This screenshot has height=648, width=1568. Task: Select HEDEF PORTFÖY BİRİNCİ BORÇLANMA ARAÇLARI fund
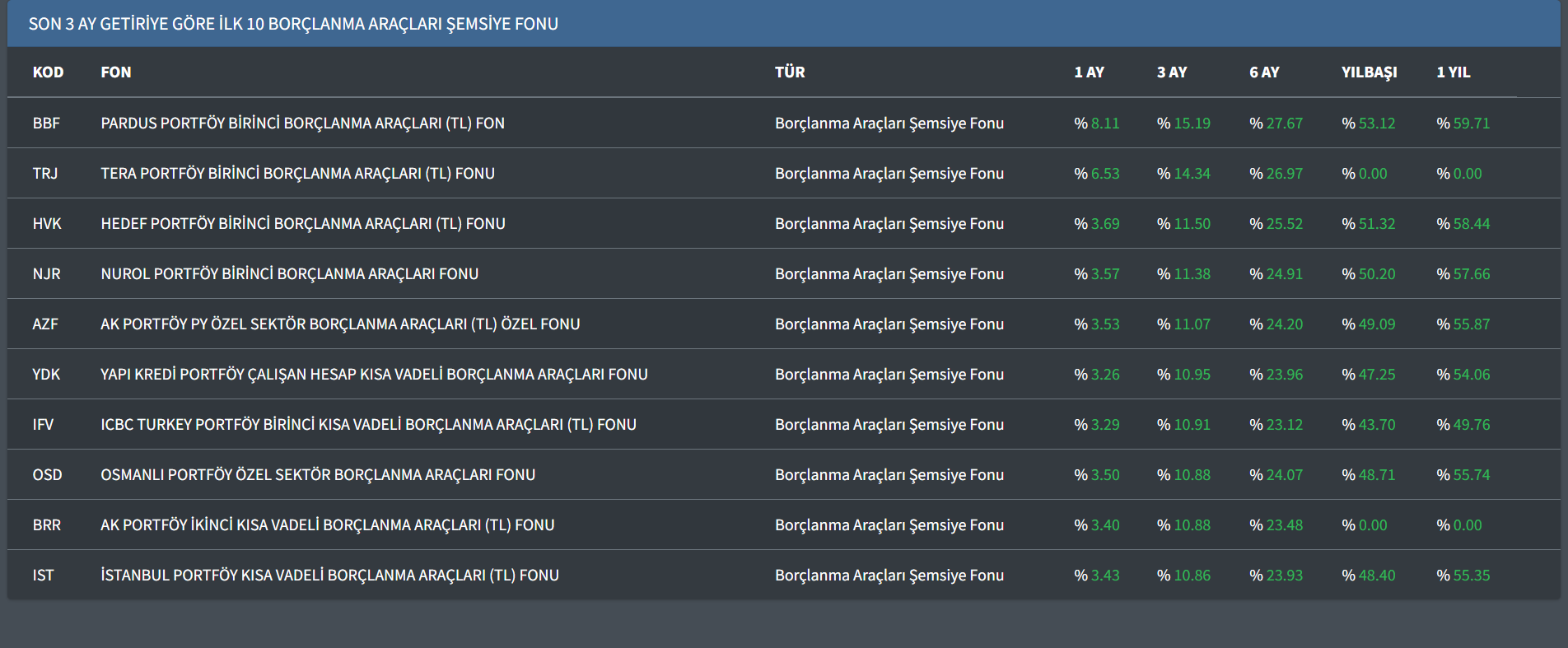[x=302, y=224]
